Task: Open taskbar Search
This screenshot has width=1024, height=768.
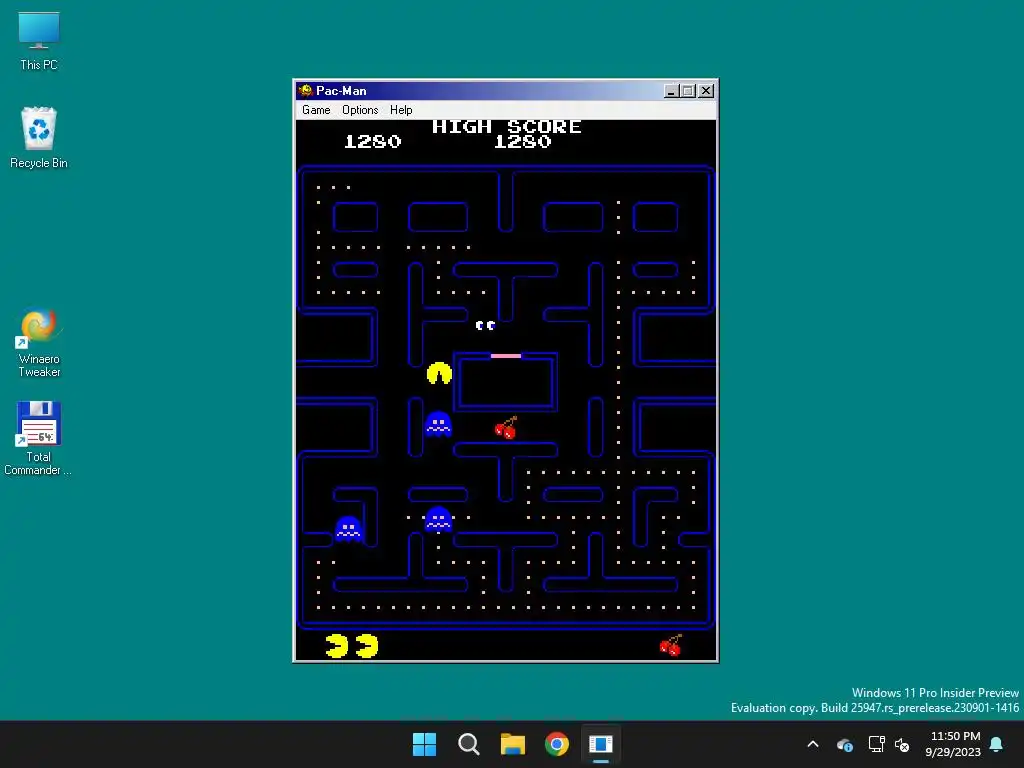Action: coord(468,744)
